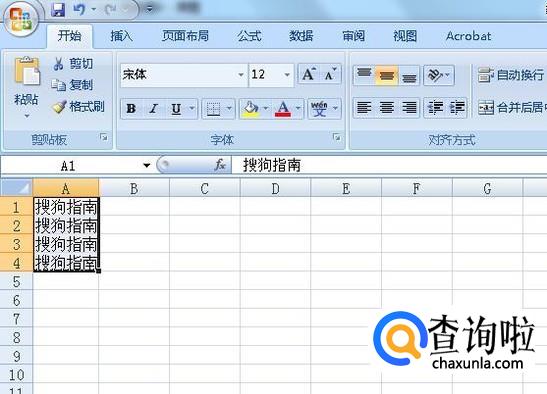Click the Undo arrow icon
This screenshot has height=394, width=547.
point(79,9)
